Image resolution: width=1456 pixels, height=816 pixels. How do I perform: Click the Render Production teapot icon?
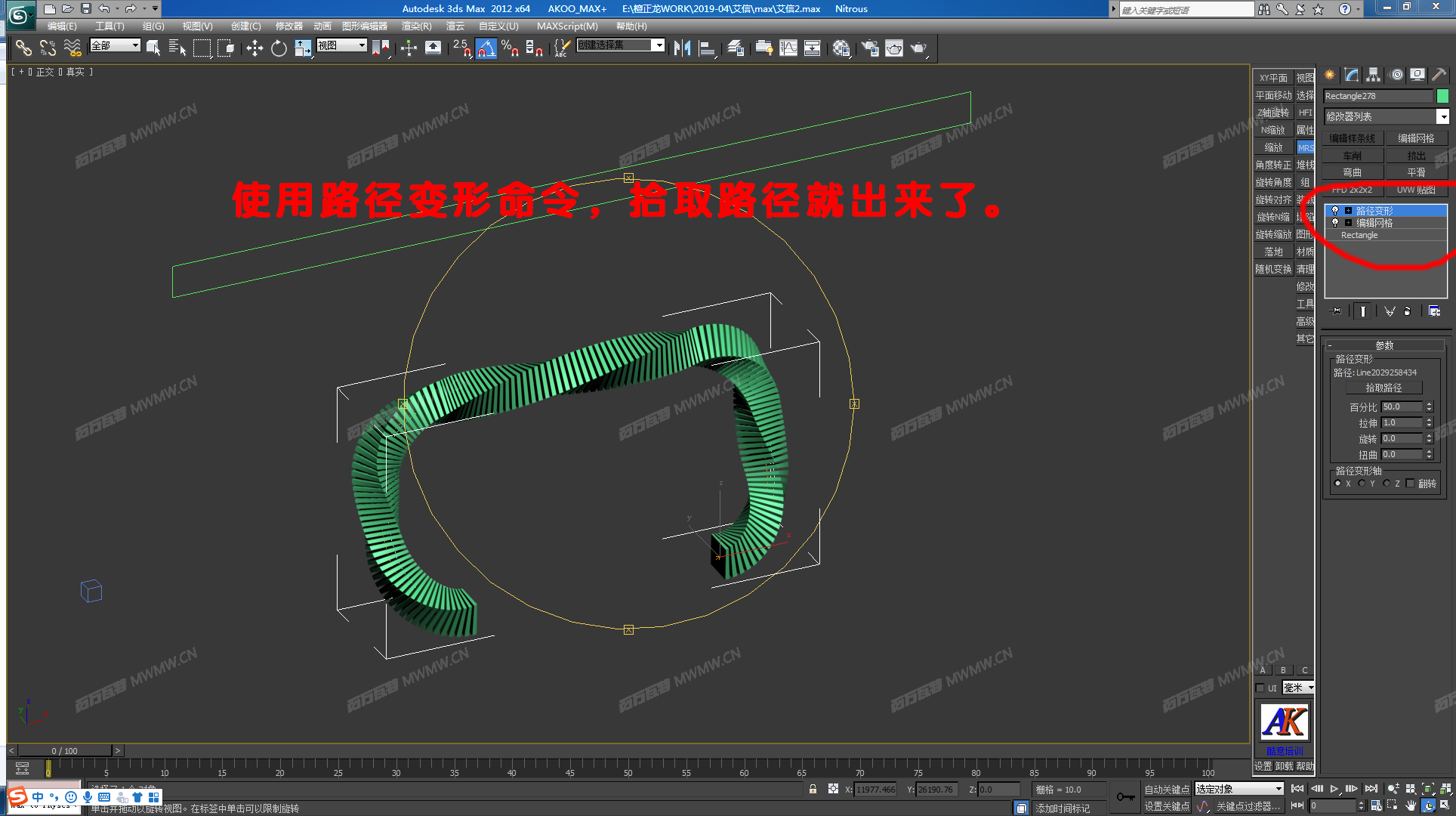(918, 48)
